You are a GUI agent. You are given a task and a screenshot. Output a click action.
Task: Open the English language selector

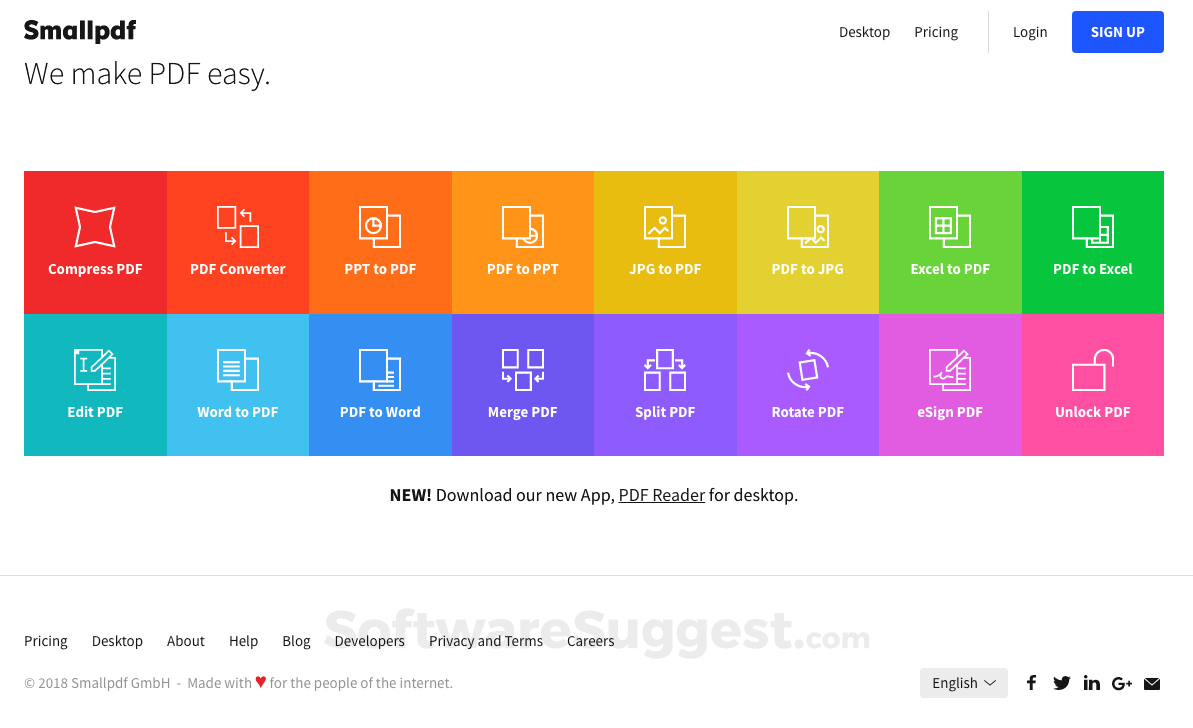(x=962, y=682)
